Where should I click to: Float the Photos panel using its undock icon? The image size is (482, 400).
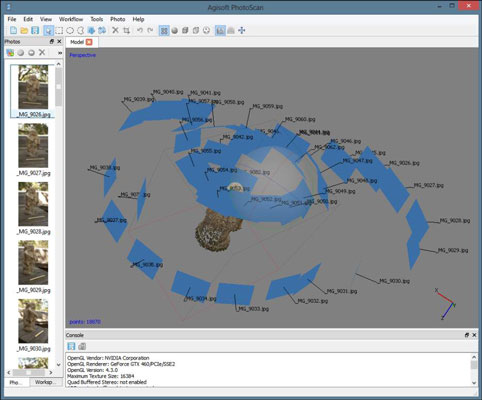52,41
